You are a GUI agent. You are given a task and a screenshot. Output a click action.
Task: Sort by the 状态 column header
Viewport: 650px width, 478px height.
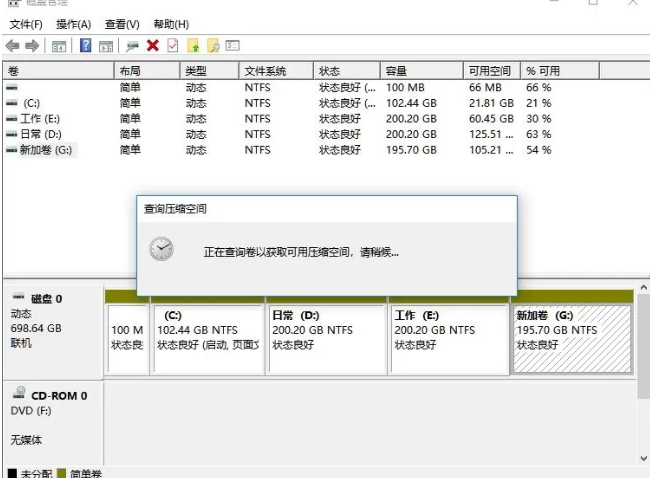click(x=347, y=71)
